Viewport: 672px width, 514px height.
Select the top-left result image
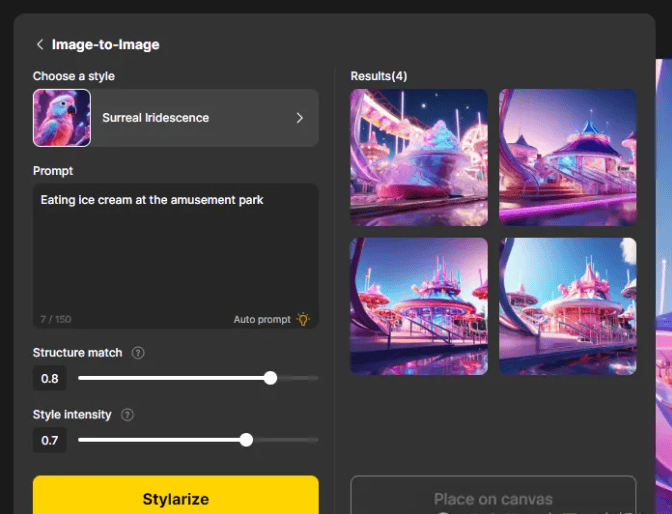419,158
